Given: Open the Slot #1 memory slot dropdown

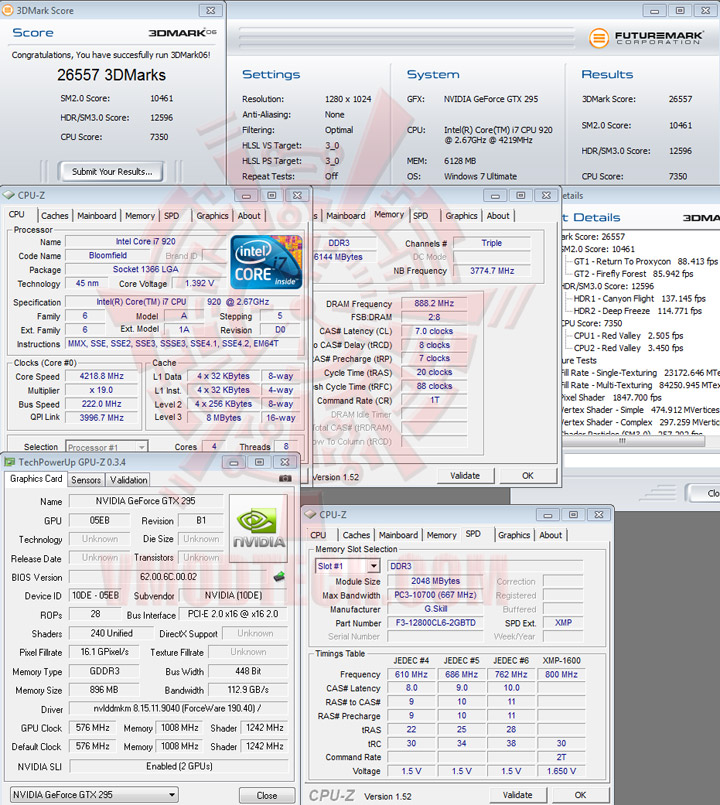Looking at the screenshot, I should point(347,566).
